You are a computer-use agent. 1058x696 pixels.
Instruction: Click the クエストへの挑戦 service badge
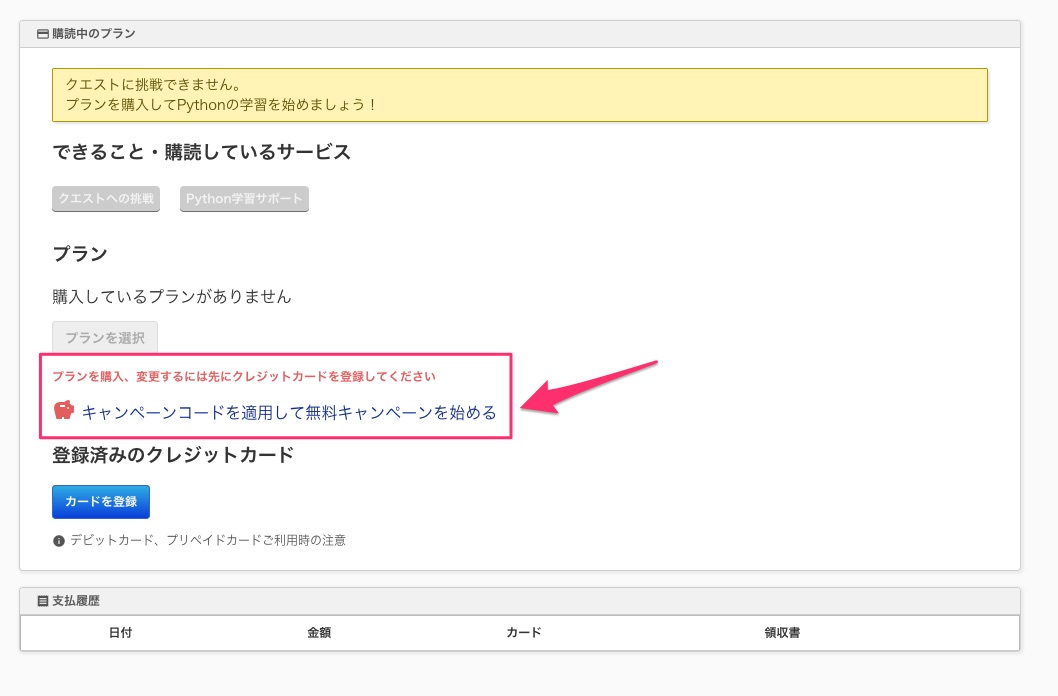(x=106, y=199)
